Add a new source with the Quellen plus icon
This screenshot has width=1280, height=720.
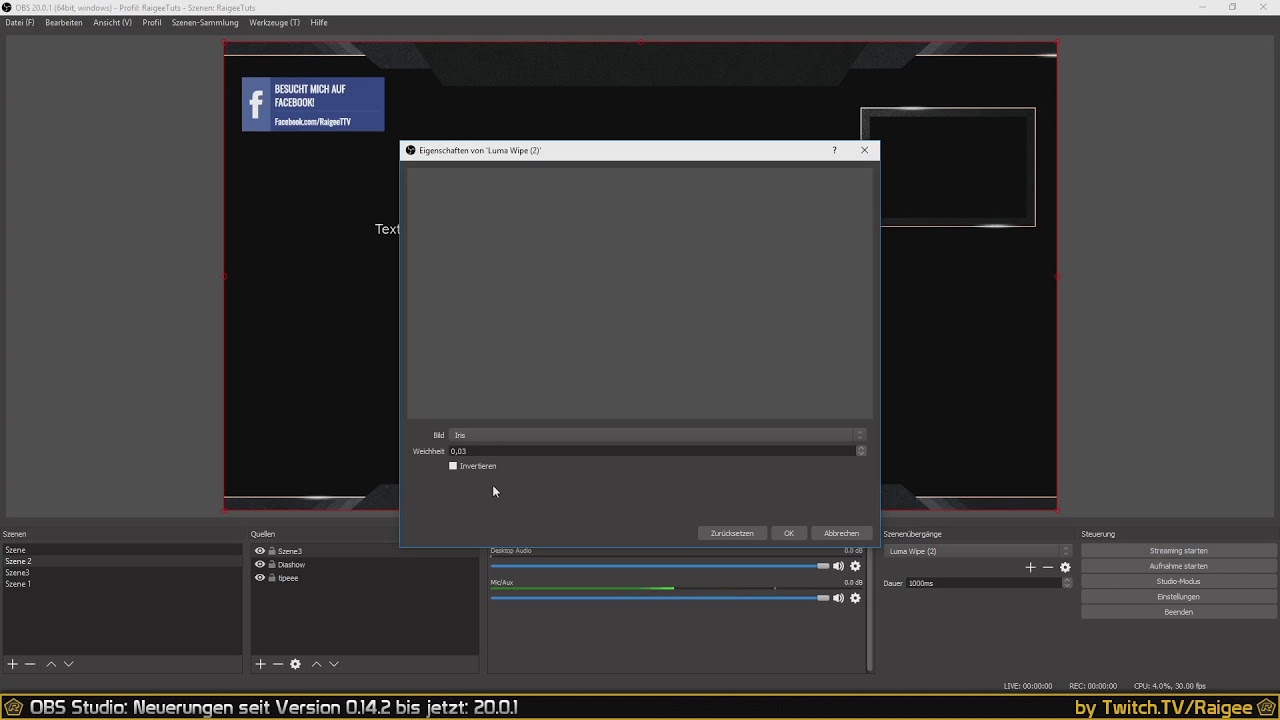260,664
